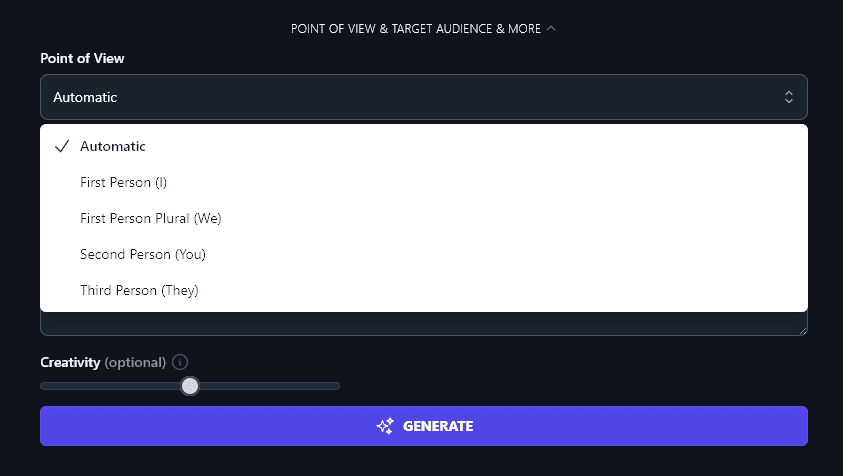Screen dimensions: 843x476
Task: Choose Third Person (They) option
Action: 139,290
